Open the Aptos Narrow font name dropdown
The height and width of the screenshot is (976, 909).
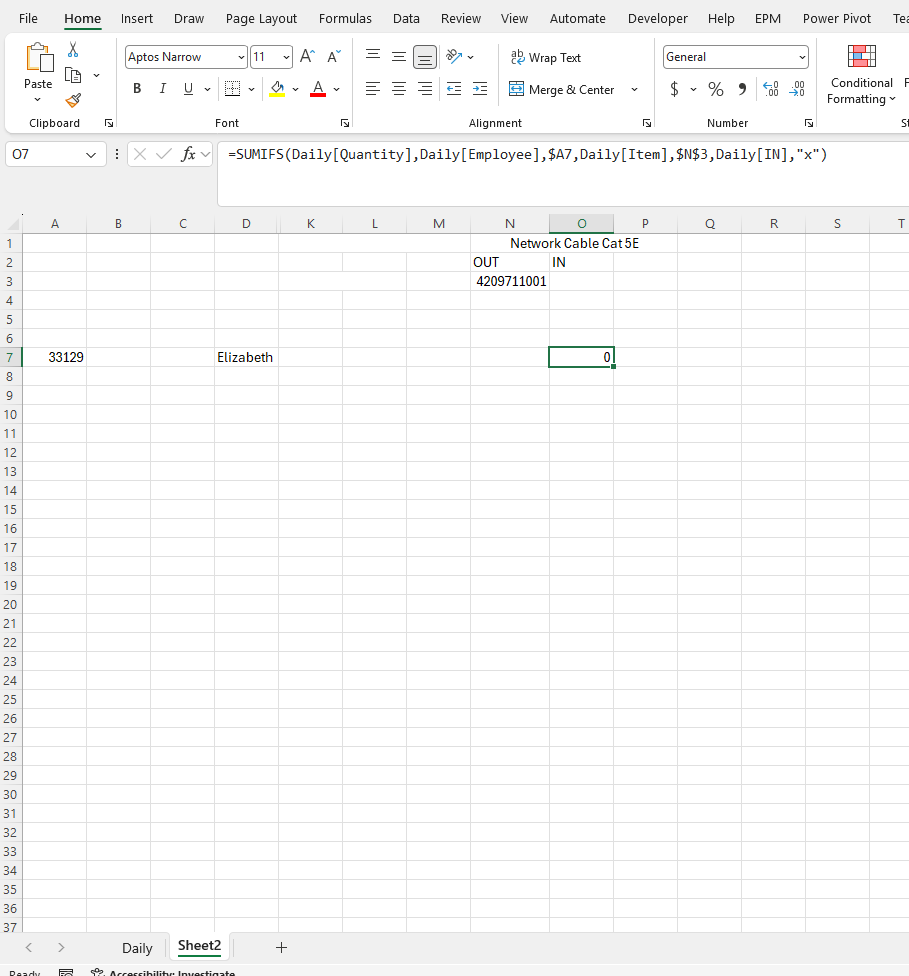click(242, 57)
